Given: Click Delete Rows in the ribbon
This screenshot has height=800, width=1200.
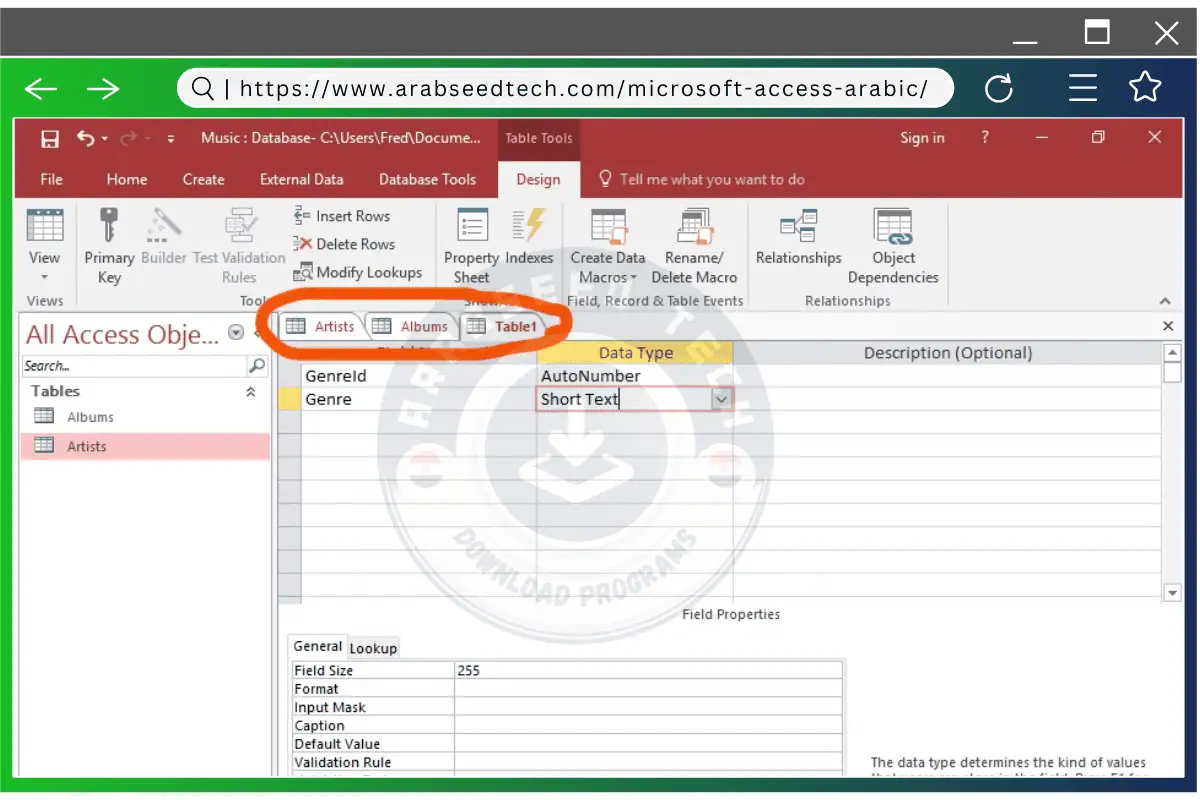Looking at the screenshot, I should [344, 244].
